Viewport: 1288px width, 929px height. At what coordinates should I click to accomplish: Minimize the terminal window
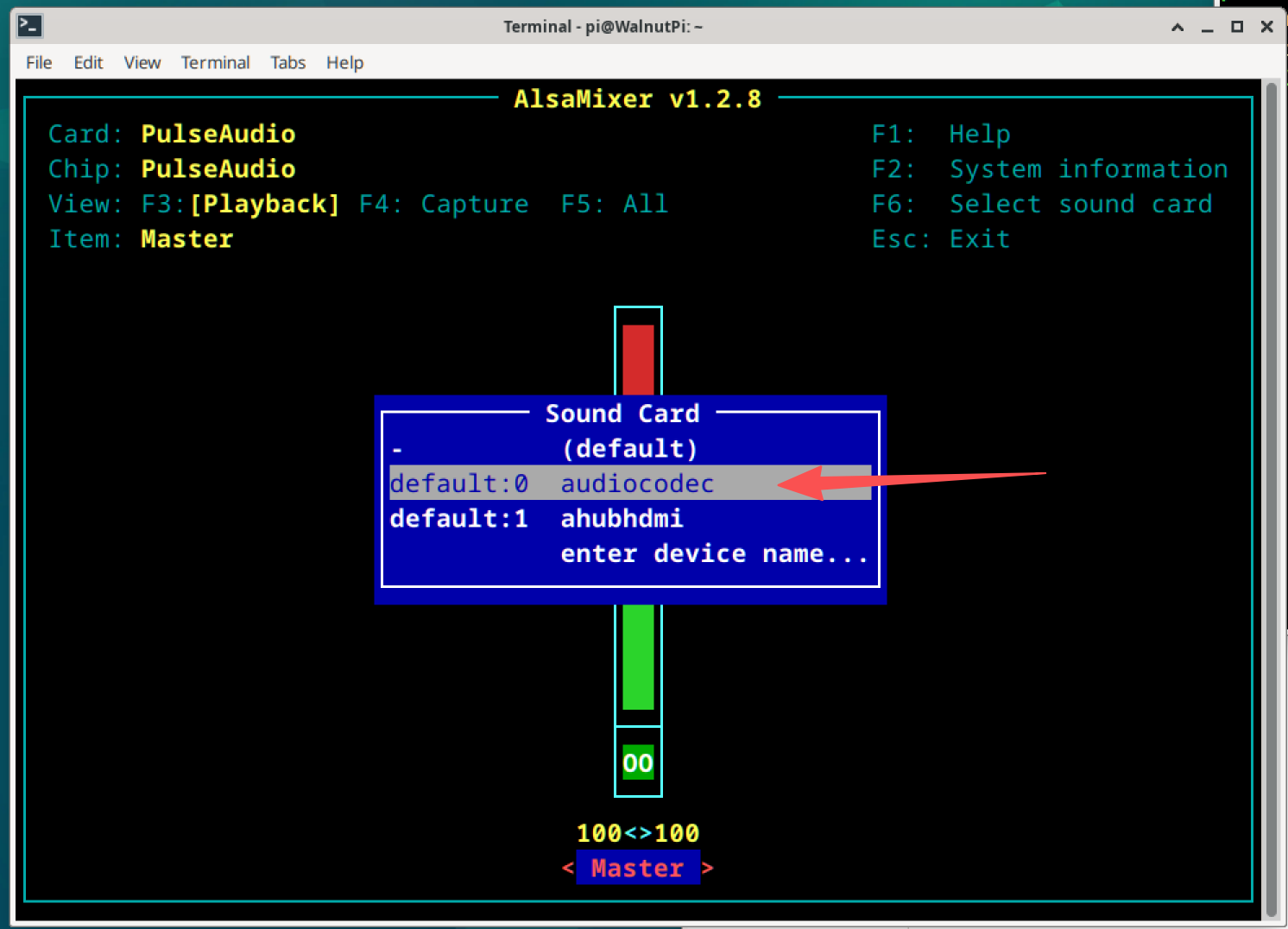(1207, 27)
